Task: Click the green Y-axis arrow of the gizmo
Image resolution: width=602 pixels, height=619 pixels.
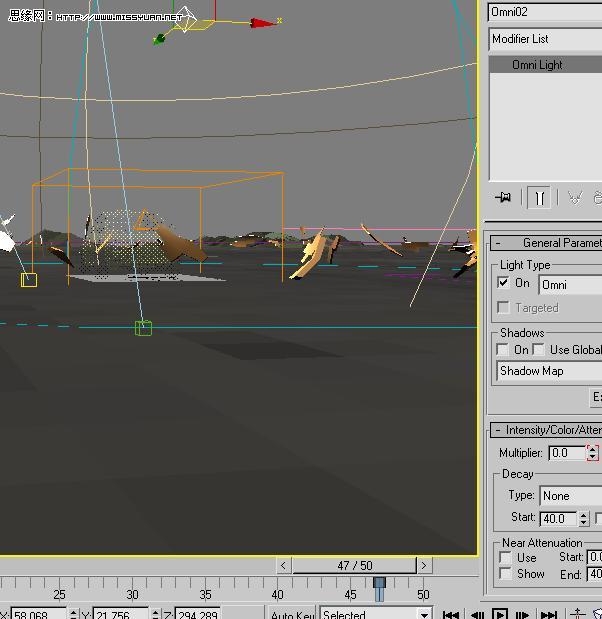Action: pos(159,39)
